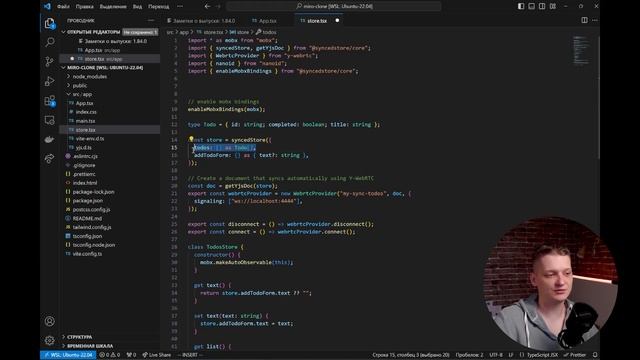Viewport: 640px width, 360px height.
Task: Open the Source Control view
Action: (49, 62)
